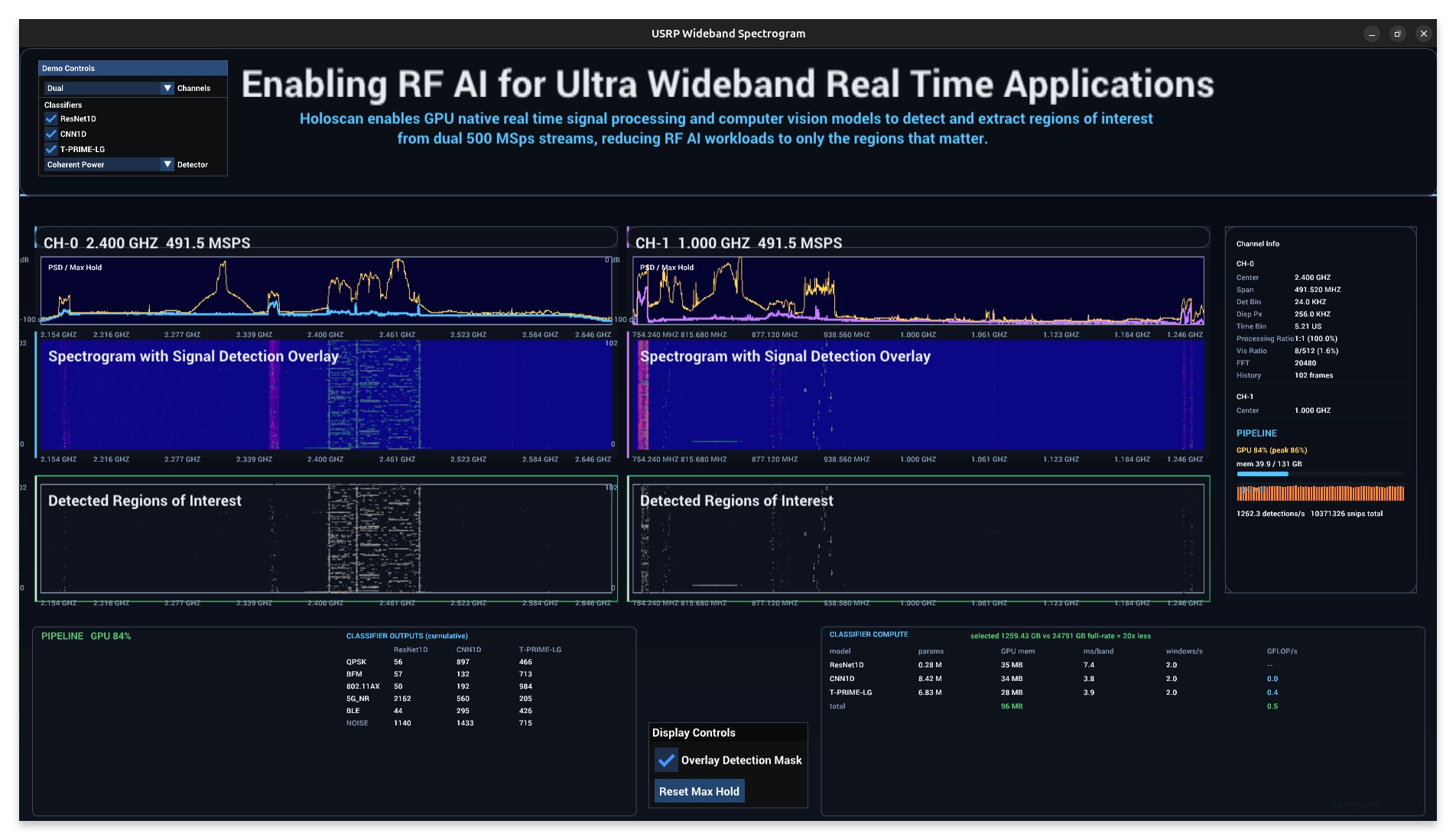Minimize the USRP Wideband Spectrogram window

(x=1372, y=34)
